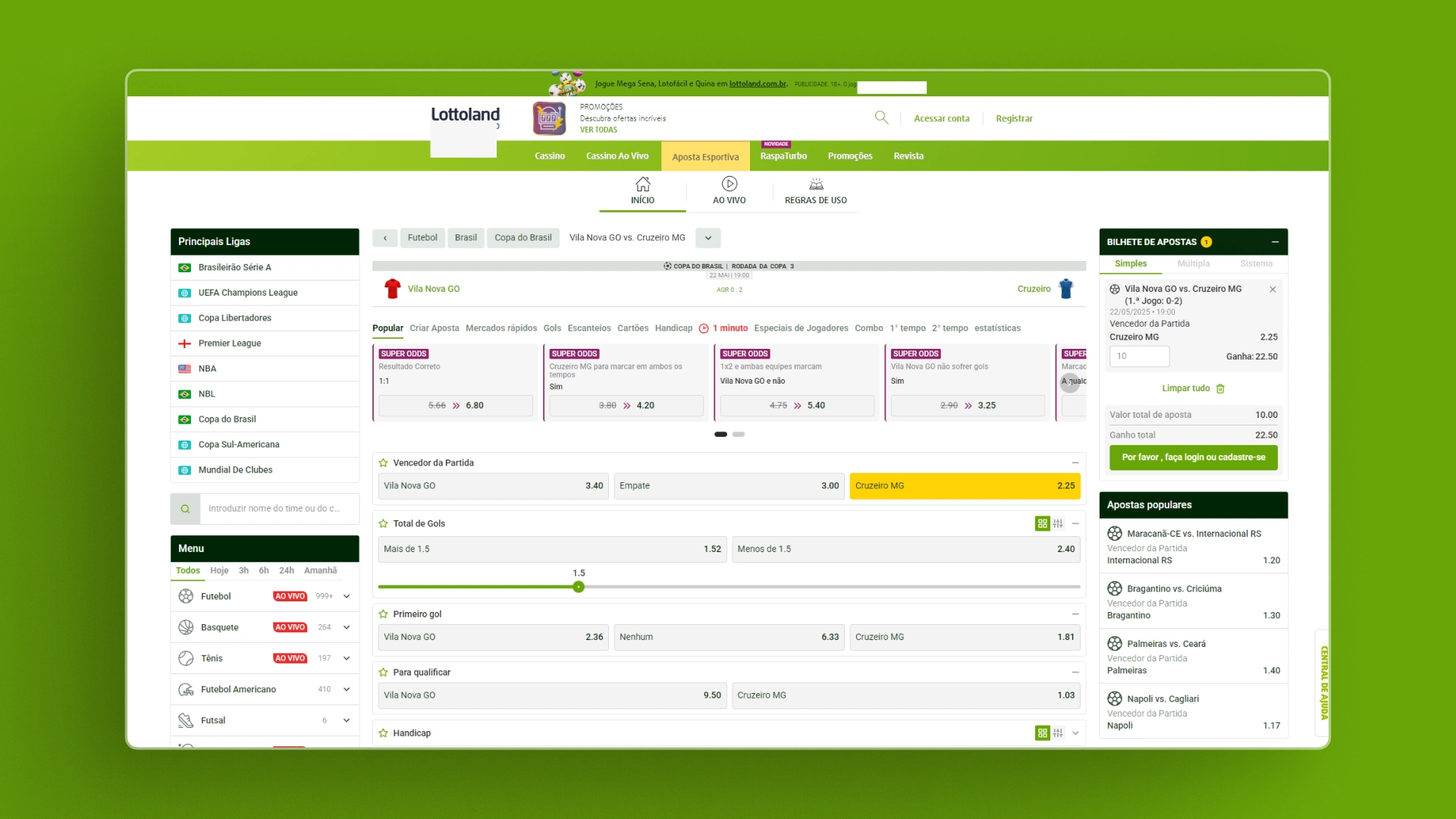Click Por favor, faça login ou cadastre-se
The height and width of the screenshot is (819, 1456).
pyautogui.click(x=1194, y=457)
